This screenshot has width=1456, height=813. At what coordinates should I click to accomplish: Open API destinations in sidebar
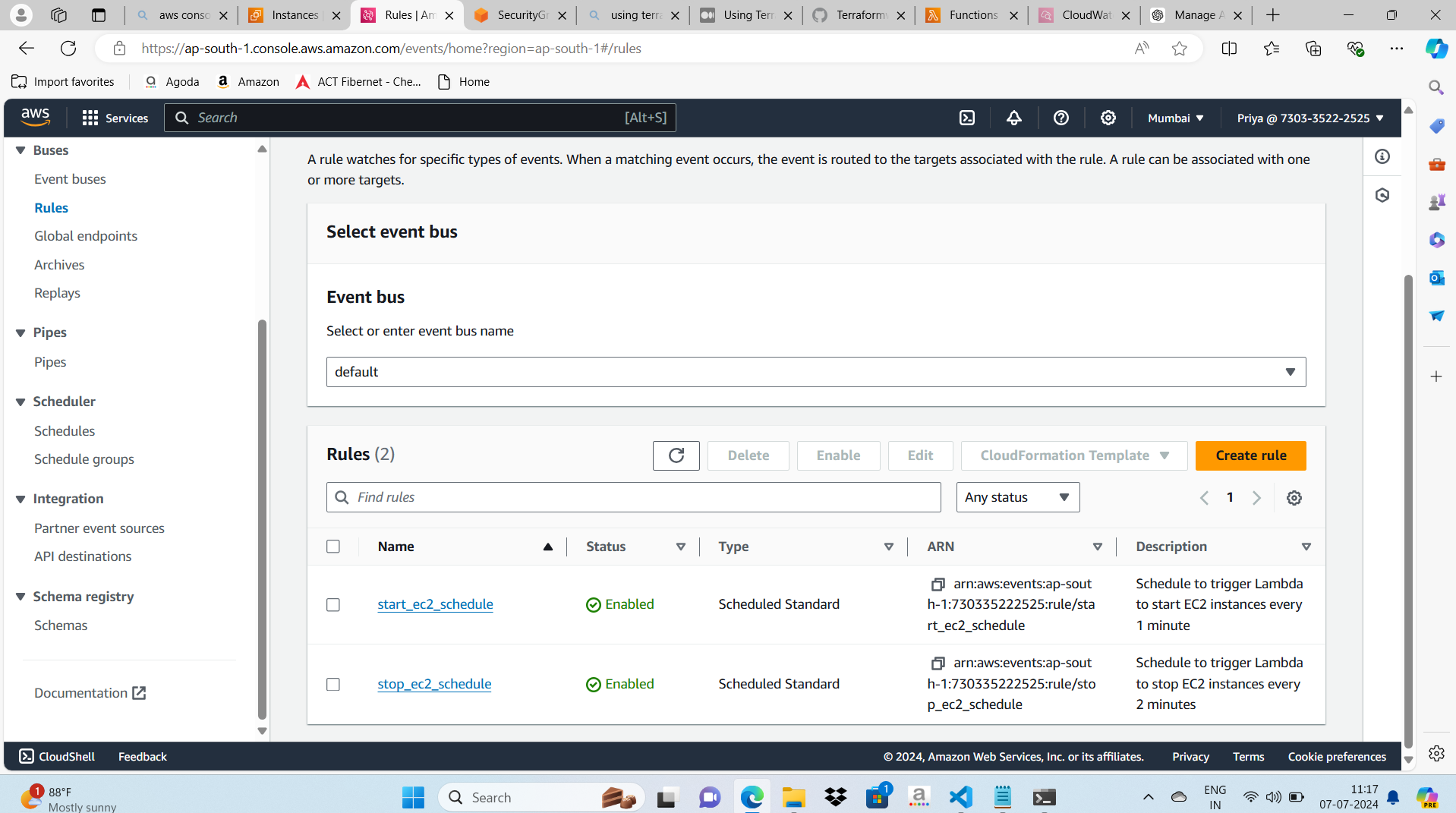83,556
